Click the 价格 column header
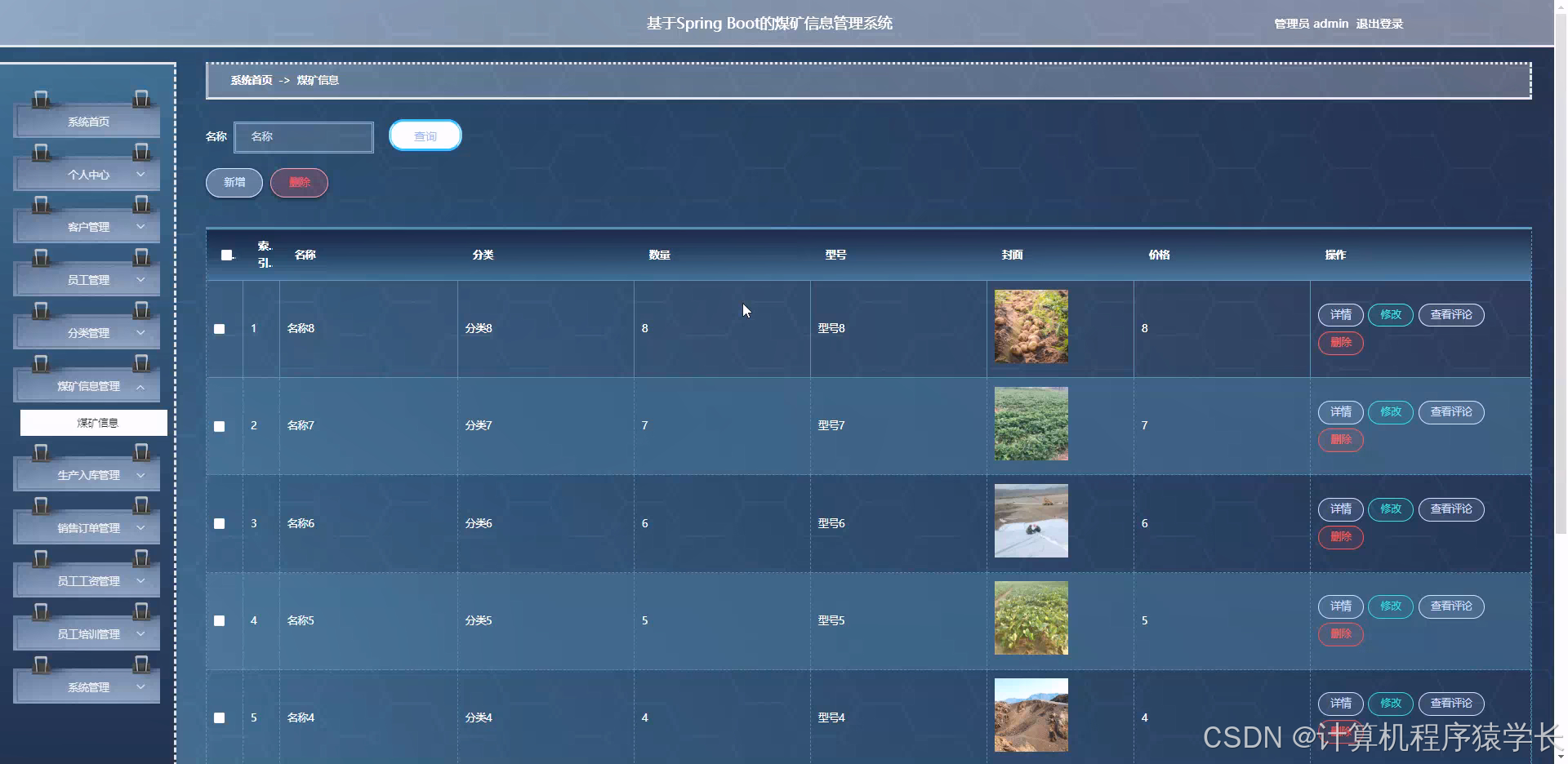Screen dimensions: 1568x764 coord(1159,255)
